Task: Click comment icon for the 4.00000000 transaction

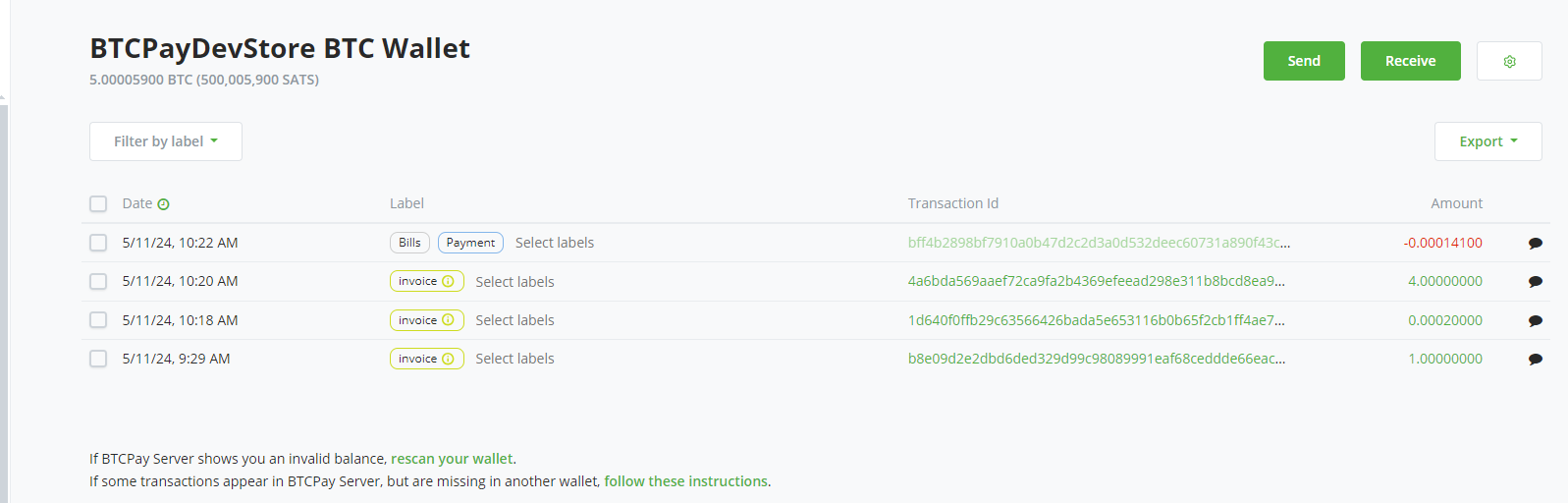Action: click(x=1536, y=282)
